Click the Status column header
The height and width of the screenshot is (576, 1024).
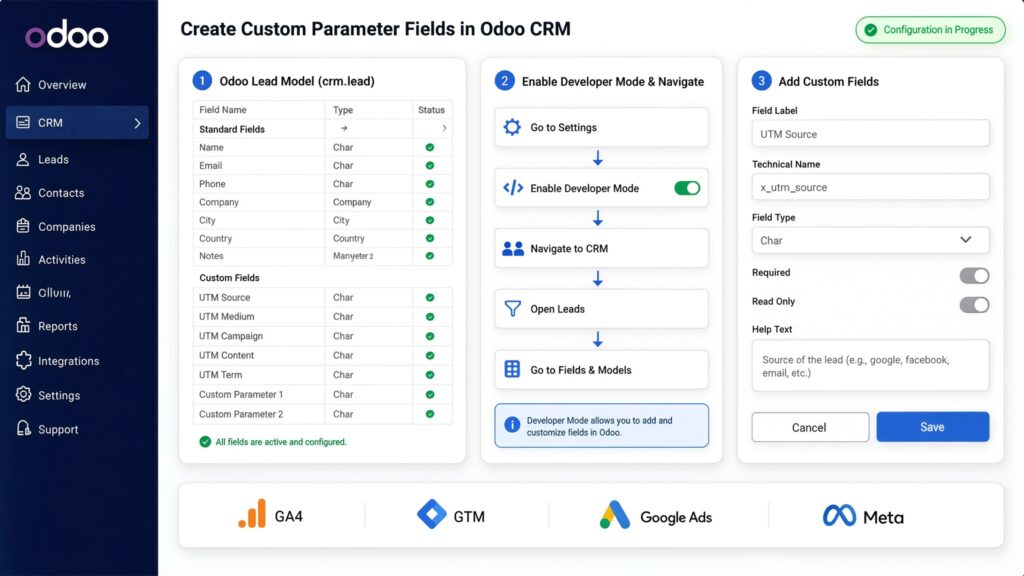pyautogui.click(x=431, y=110)
